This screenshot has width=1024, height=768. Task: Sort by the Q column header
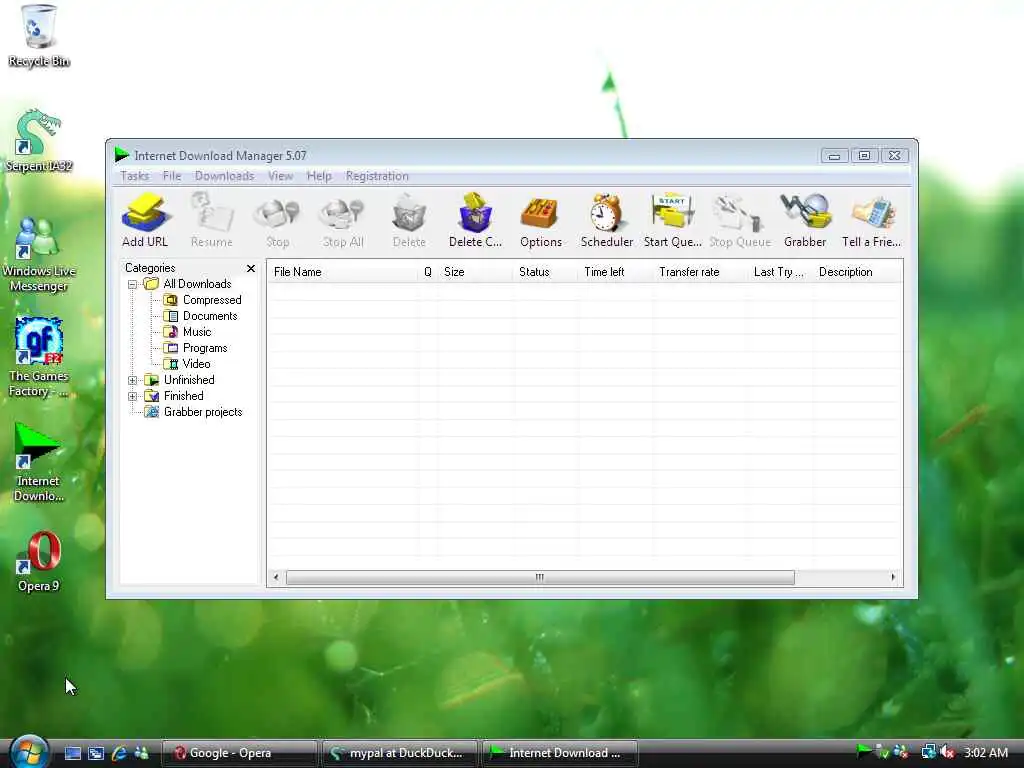pyautogui.click(x=428, y=272)
